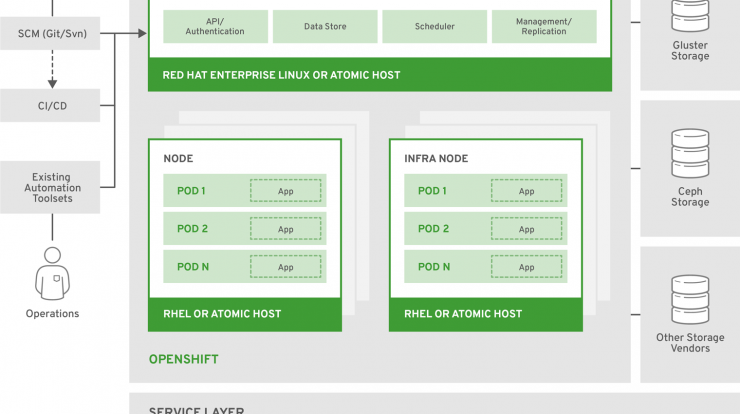
Task: Select the SCM (Git/Svn) box
Action: point(50,34)
